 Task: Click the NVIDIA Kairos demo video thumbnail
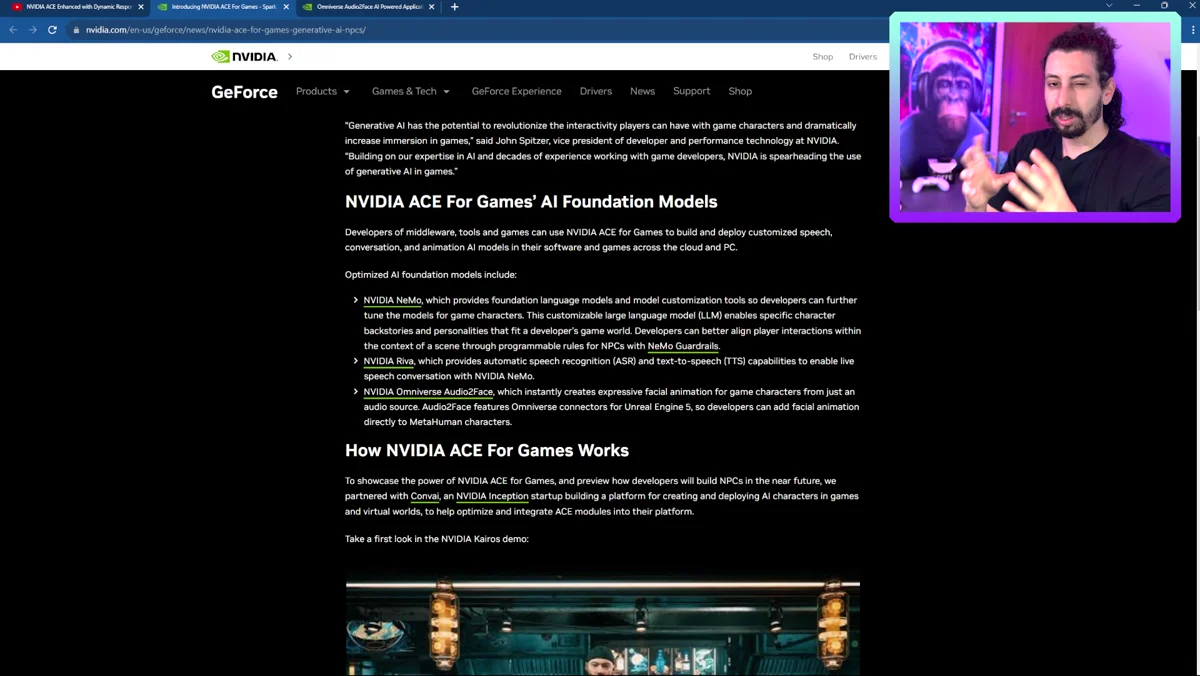[x=603, y=625]
